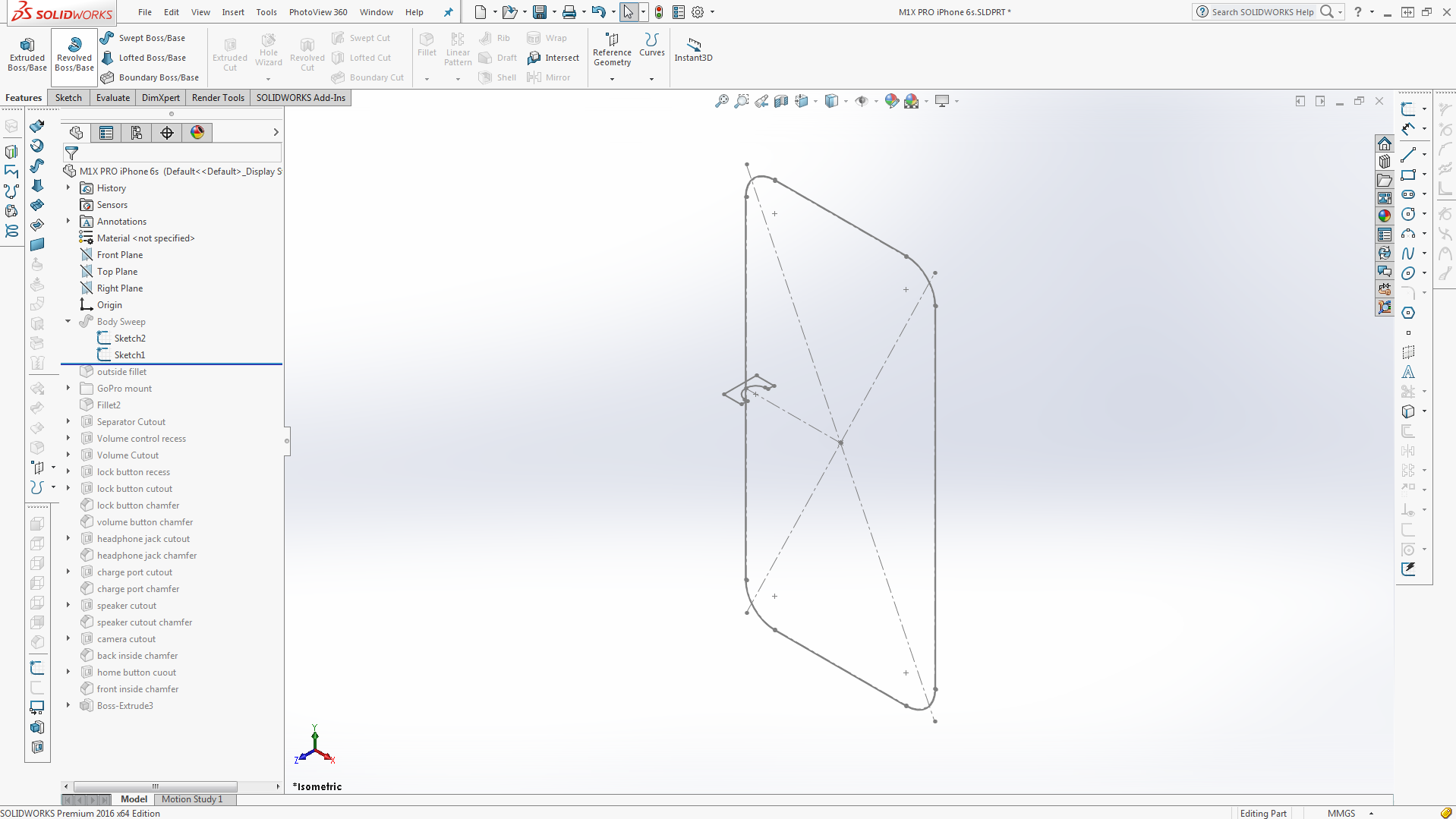The width and height of the screenshot is (1456, 819).
Task: Expand the Annotations folder
Action: pyautogui.click(x=68, y=221)
